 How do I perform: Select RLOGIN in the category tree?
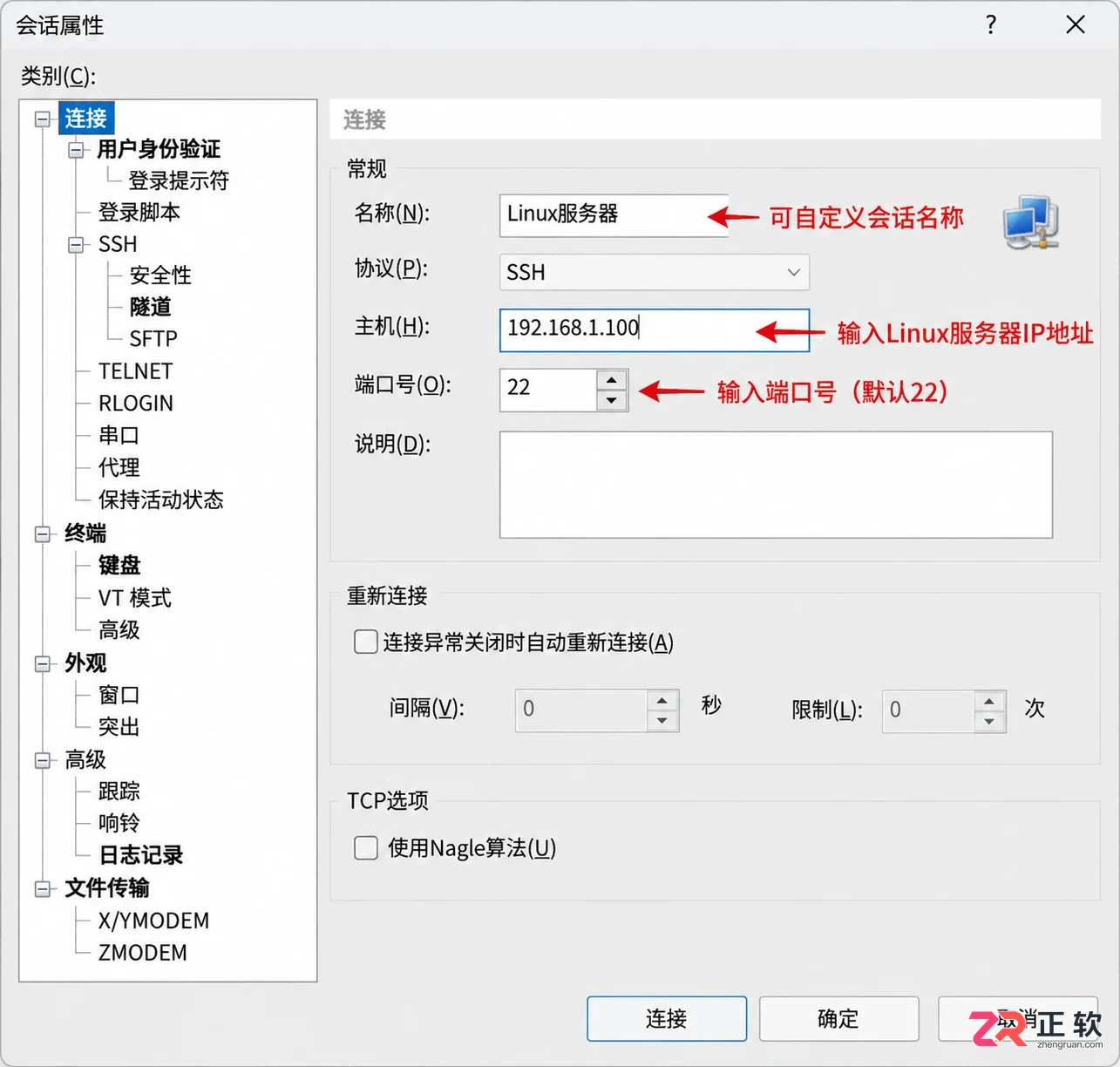[x=136, y=404]
